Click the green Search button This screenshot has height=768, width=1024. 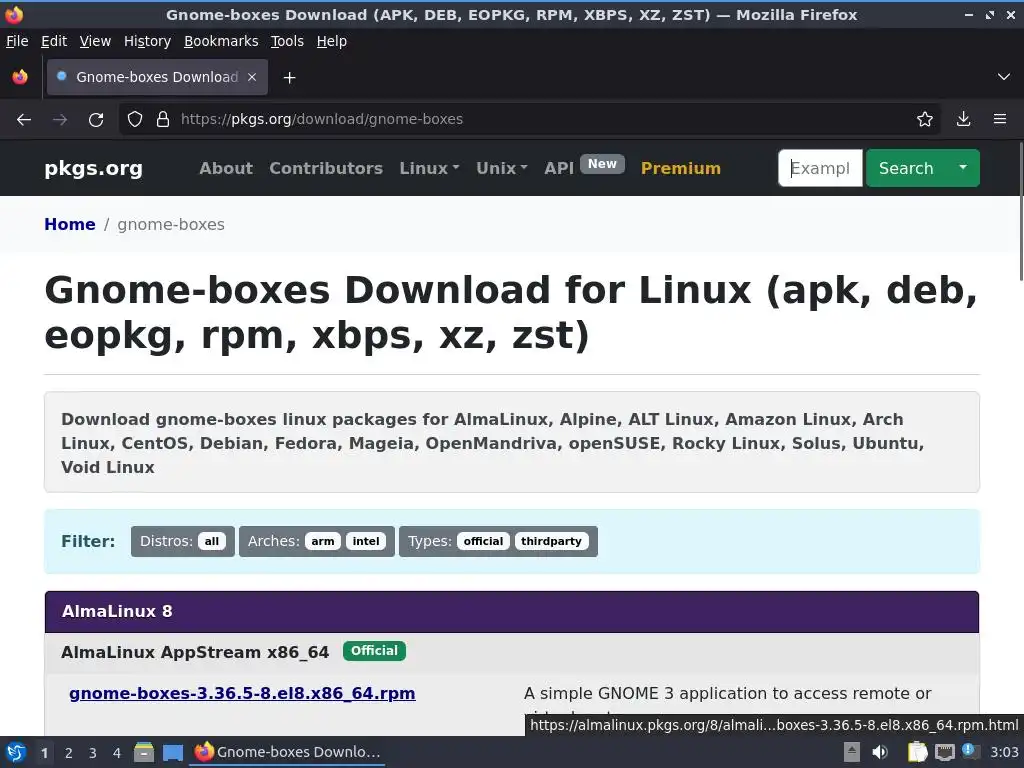906,168
